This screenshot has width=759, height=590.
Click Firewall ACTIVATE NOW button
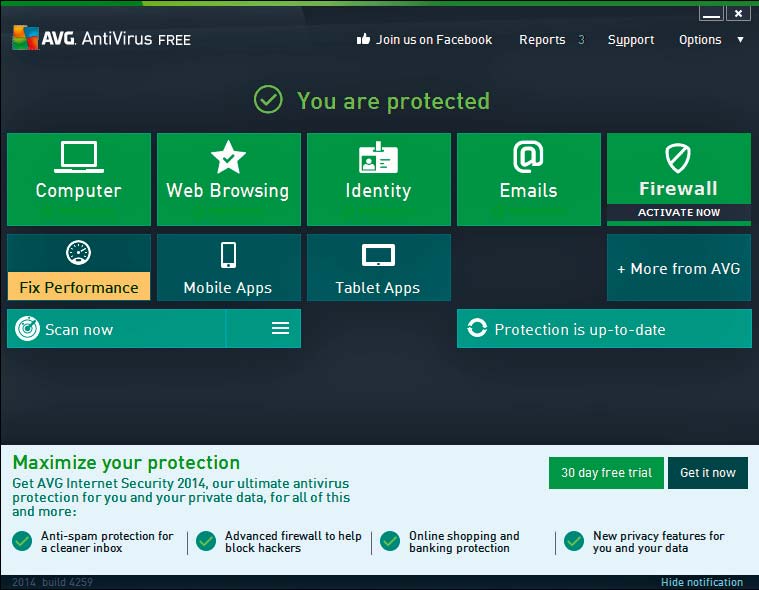point(679,212)
